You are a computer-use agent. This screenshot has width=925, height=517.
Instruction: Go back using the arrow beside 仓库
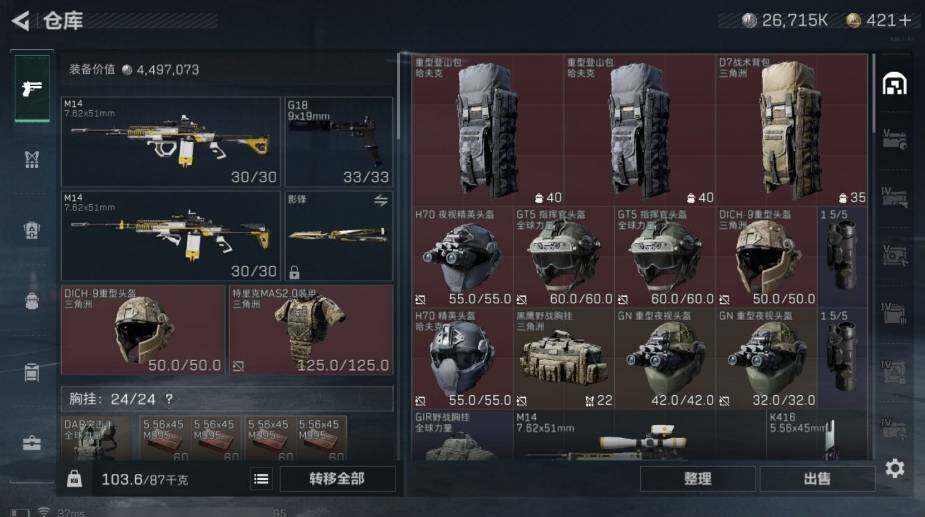pyautogui.click(x=19, y=21)
